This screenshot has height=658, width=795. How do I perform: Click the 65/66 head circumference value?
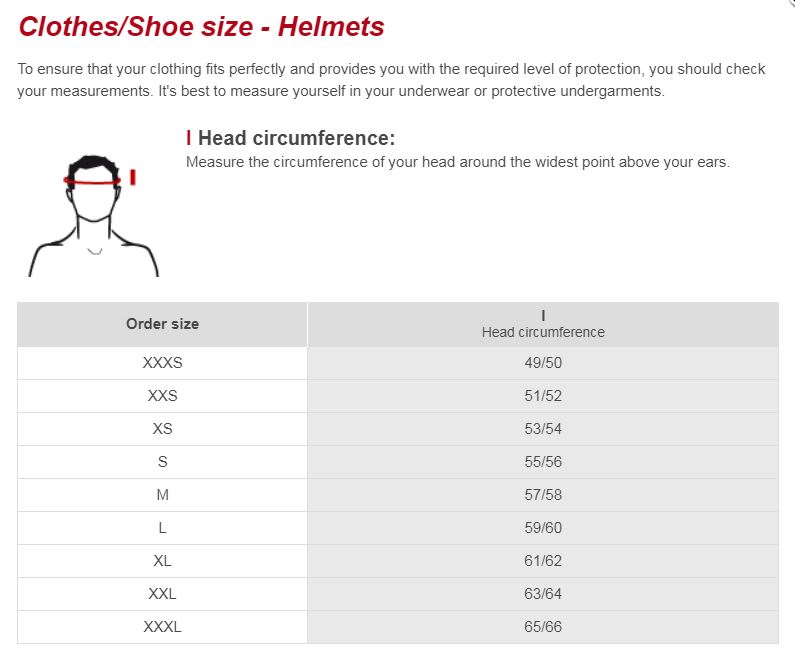543,627
